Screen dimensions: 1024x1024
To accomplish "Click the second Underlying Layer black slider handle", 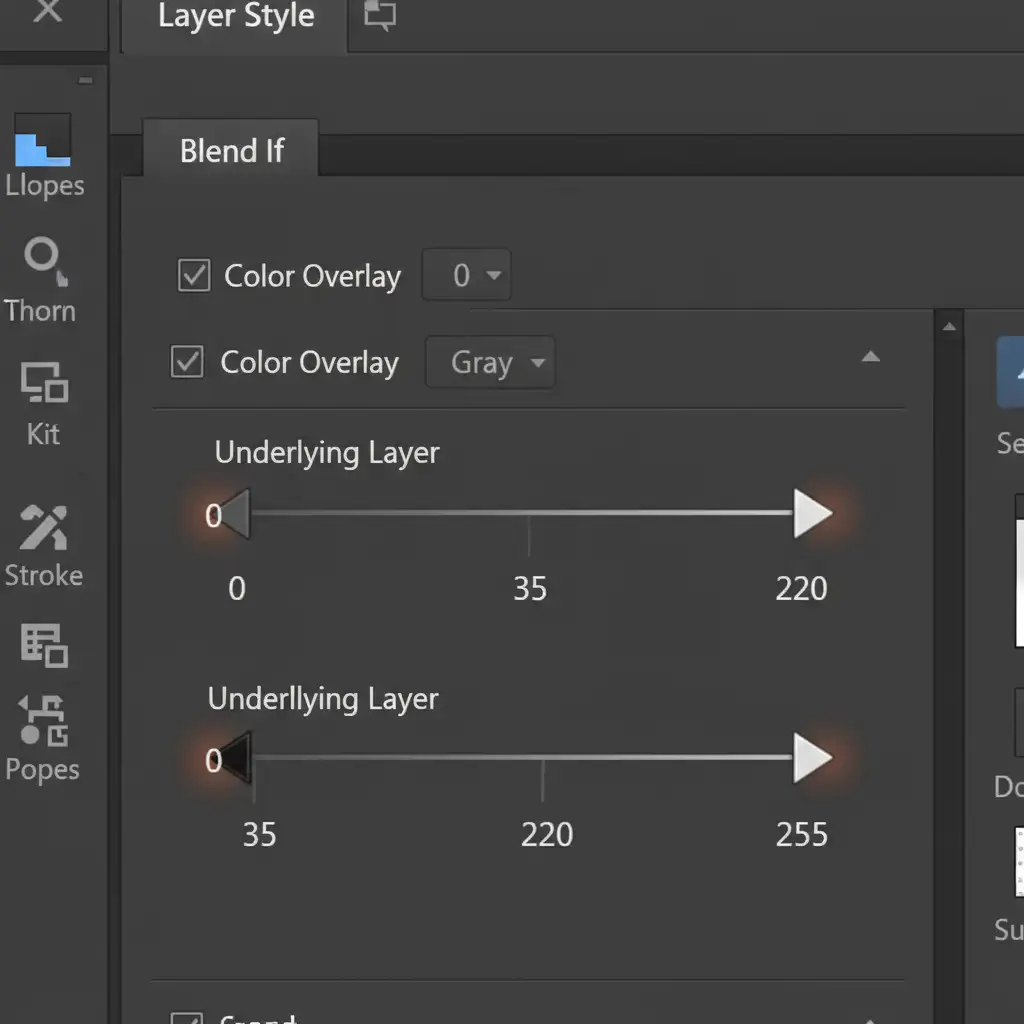I will (x=236, y=758).
